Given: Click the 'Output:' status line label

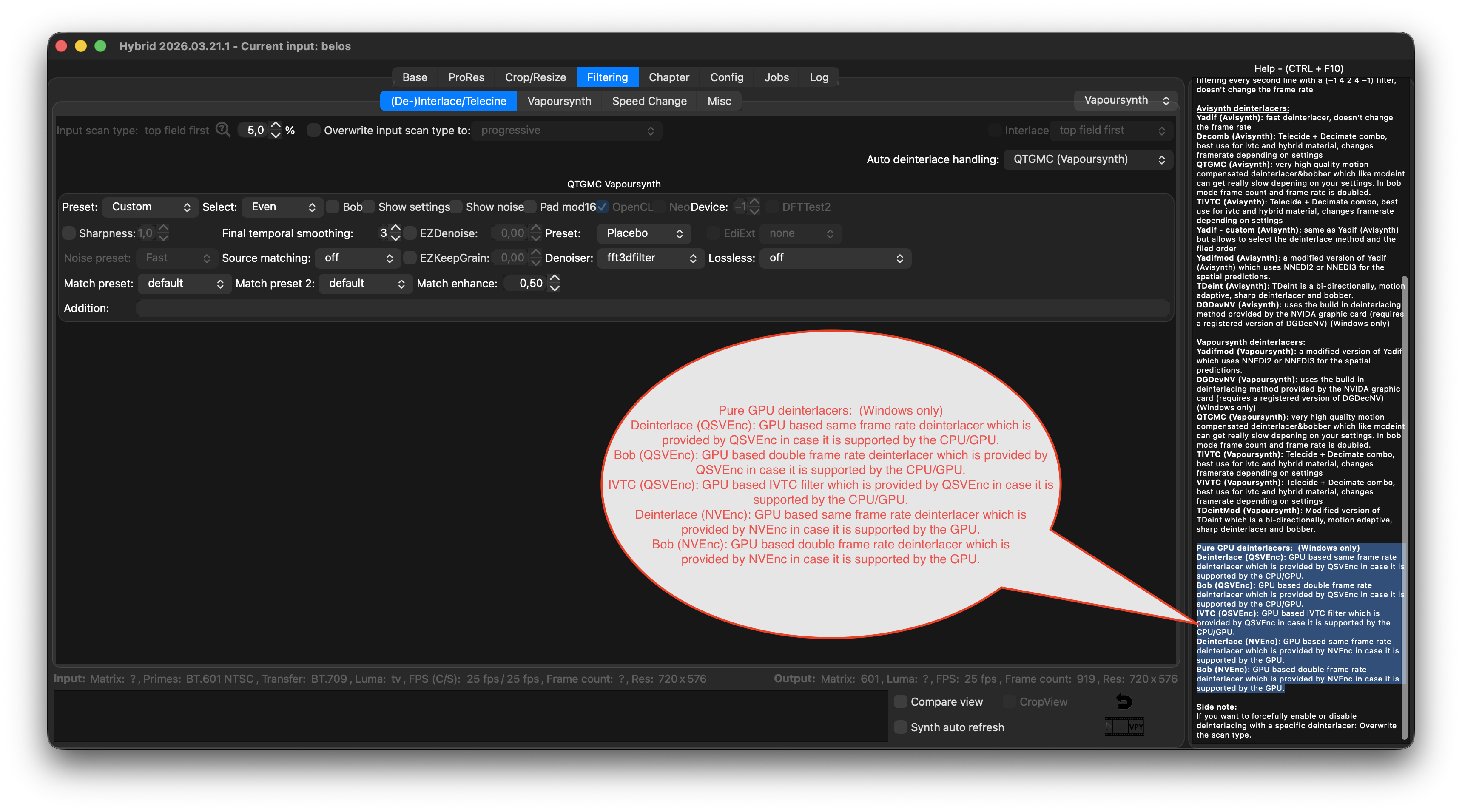Looking at the screenshot, I should coord(794,679).
